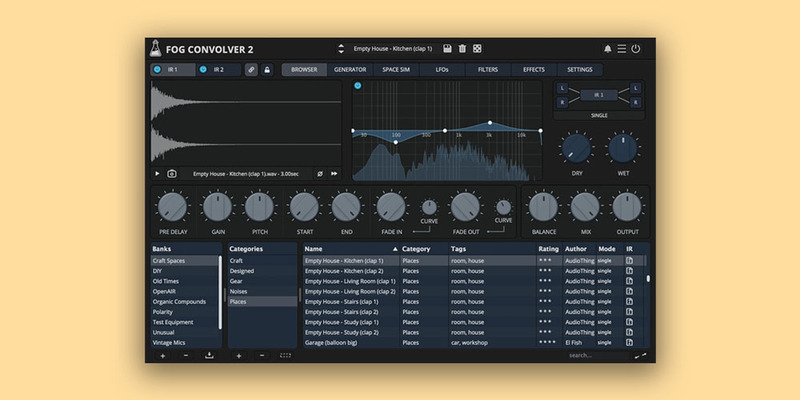This screenshot has height=400, width=800.
Task: Open the SINGLE routing mode selector
Action: pyautogui.click(x=600, y=115)
